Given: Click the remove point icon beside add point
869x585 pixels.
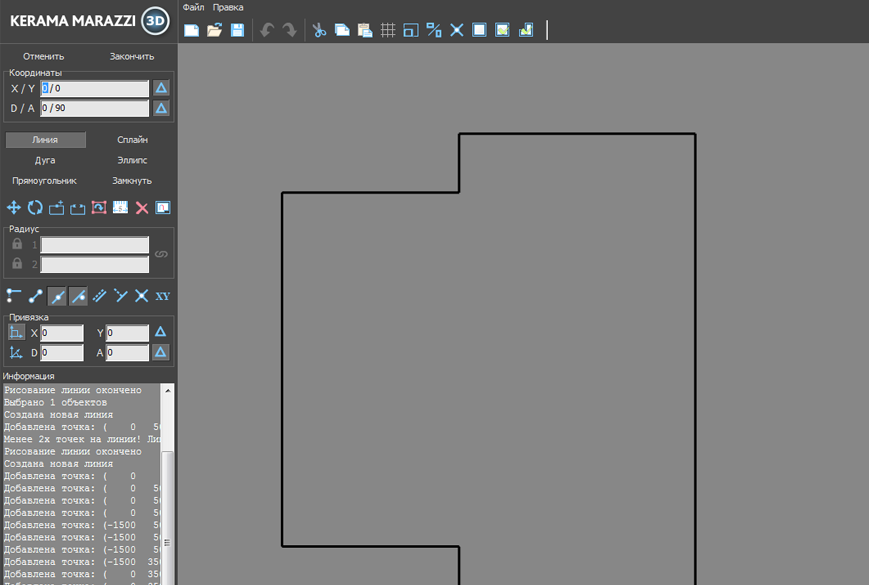Looking at the screenshot, I should (x=78, y=208).
